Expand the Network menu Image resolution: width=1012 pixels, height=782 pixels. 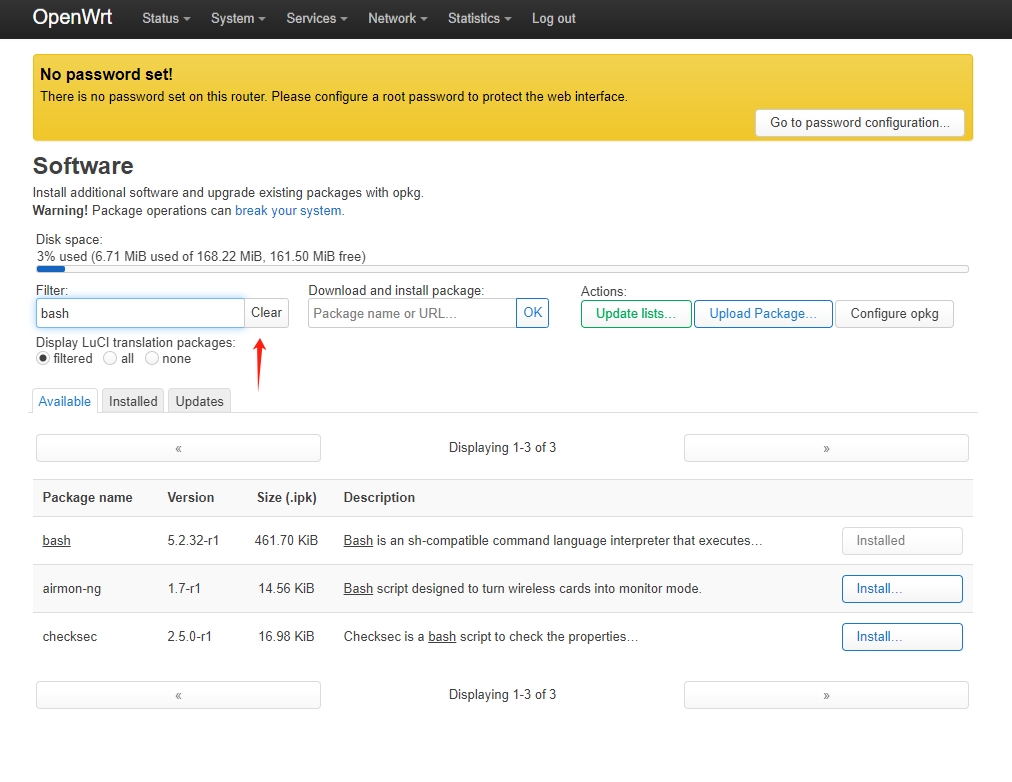398,19
